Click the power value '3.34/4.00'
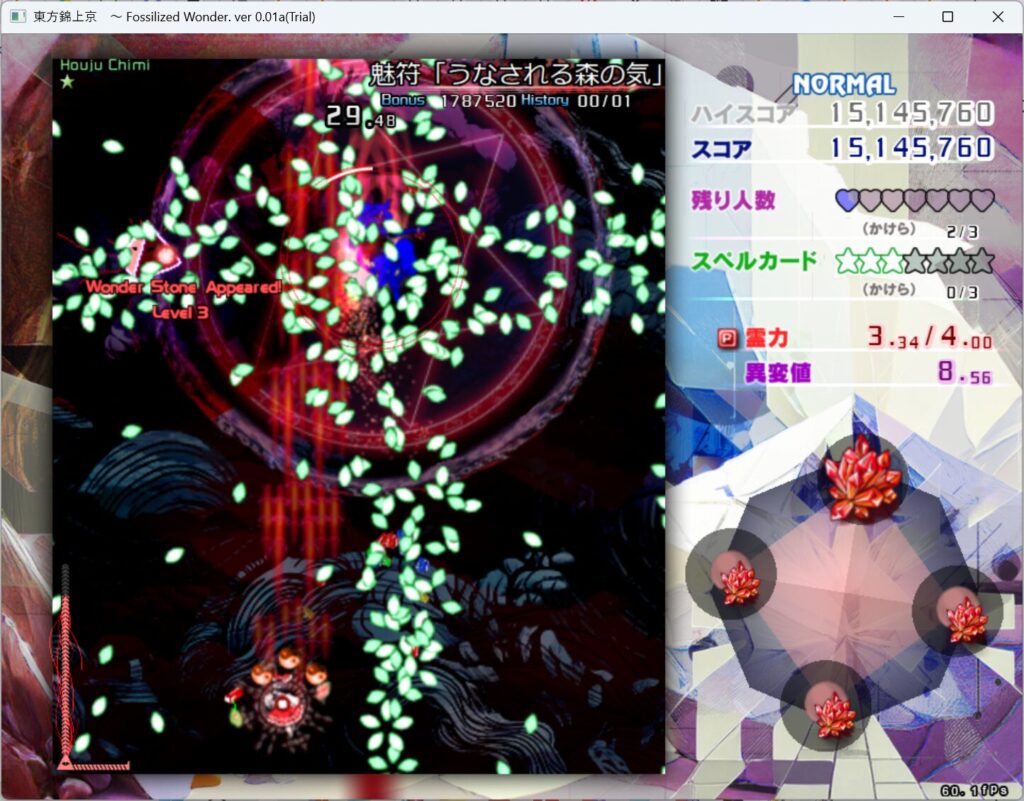The width and height of the screenshot is (1024, 801). pos(930,338)
